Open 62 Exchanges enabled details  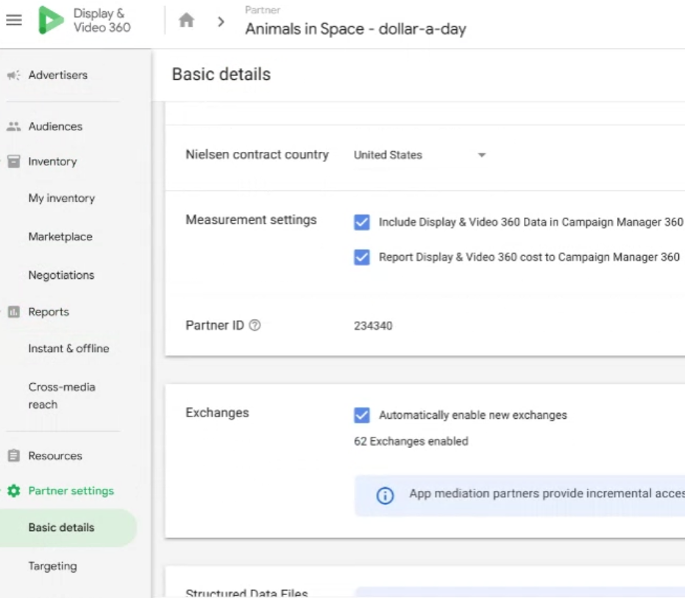[x=411, y=441]
